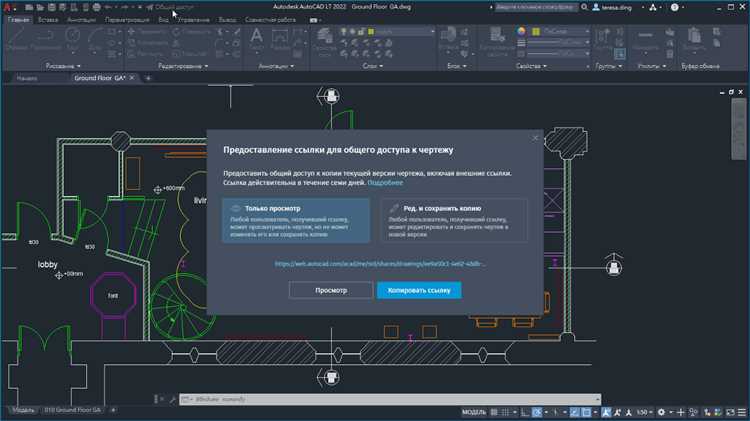Open a new drawing tab with plus
The height and width of the screenshot is (421, 750).
148,77
